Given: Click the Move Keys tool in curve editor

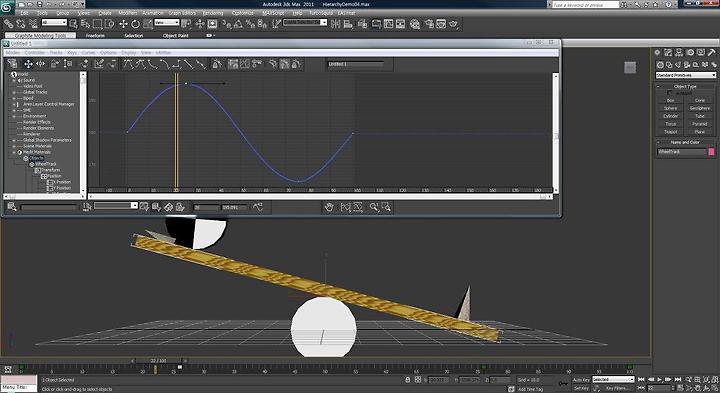Looking at the screenshot, I should [28, 64].
